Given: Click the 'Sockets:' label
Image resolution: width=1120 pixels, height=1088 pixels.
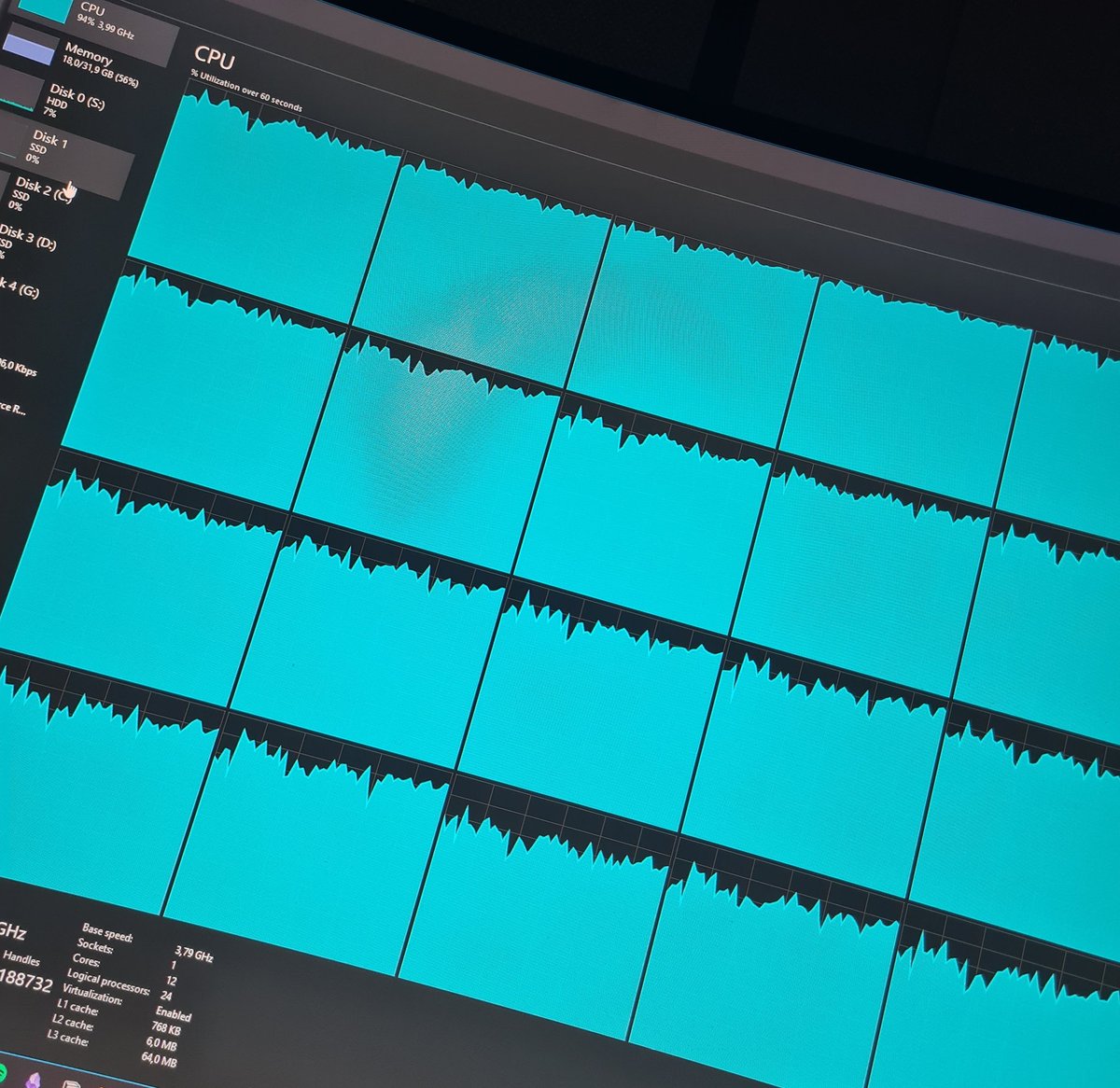Looking at the screenshot, I should [94, 946].
